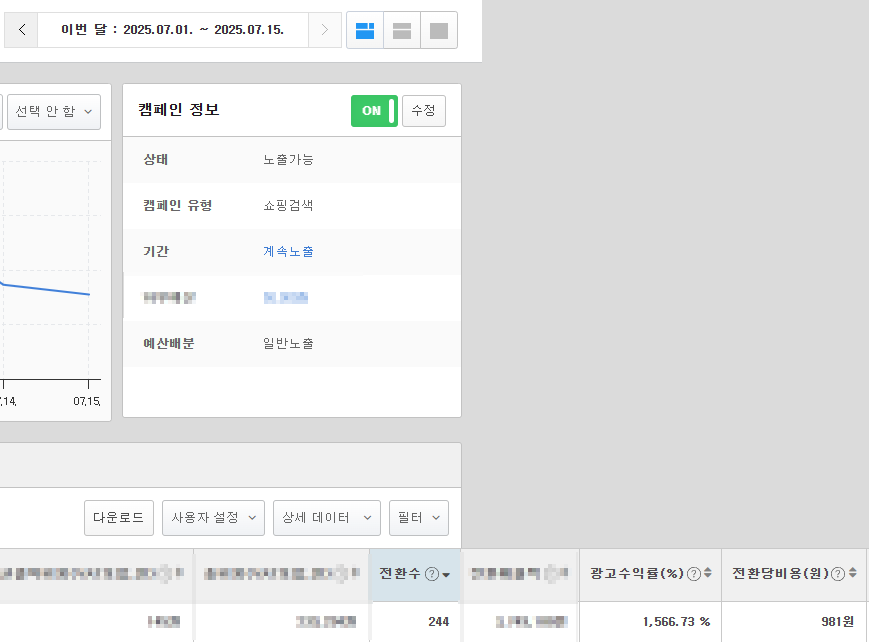Image resolution: width=869 pixels, height=642 pixels.
Task: Click the 캠페인 정보 panel title
Action: (178, 110)
